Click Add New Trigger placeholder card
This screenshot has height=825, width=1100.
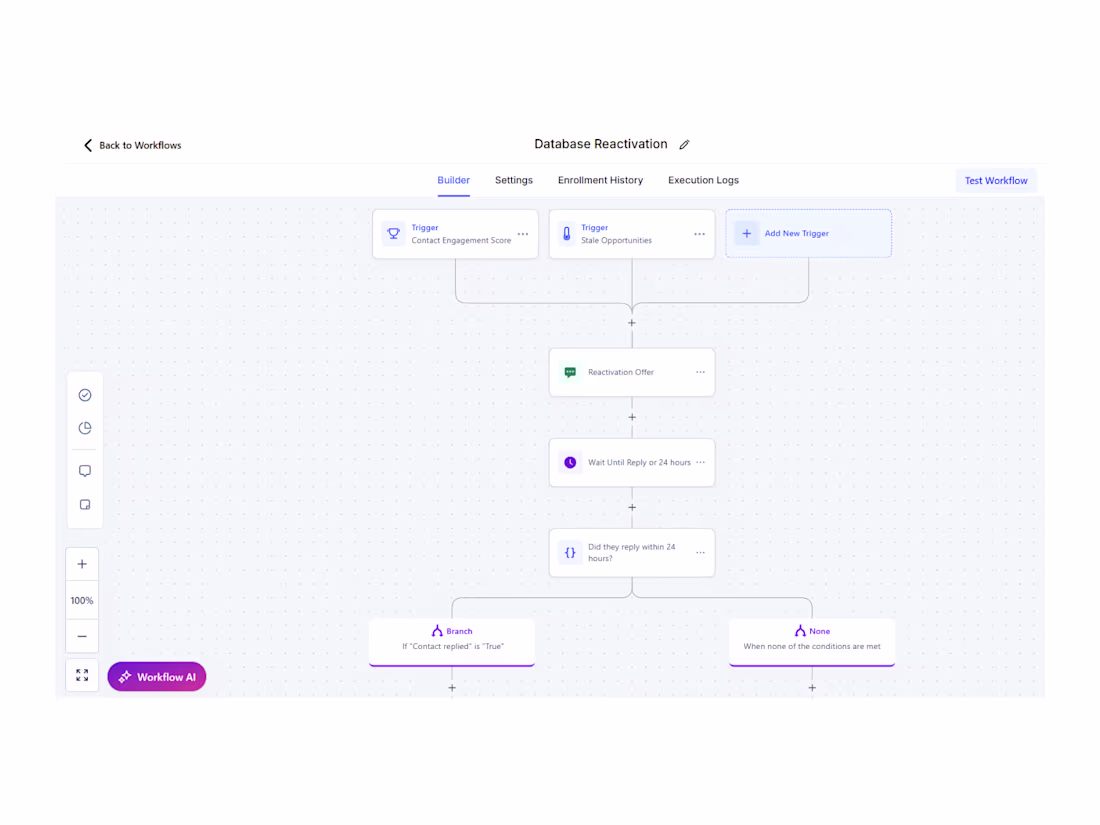point(808,233)
